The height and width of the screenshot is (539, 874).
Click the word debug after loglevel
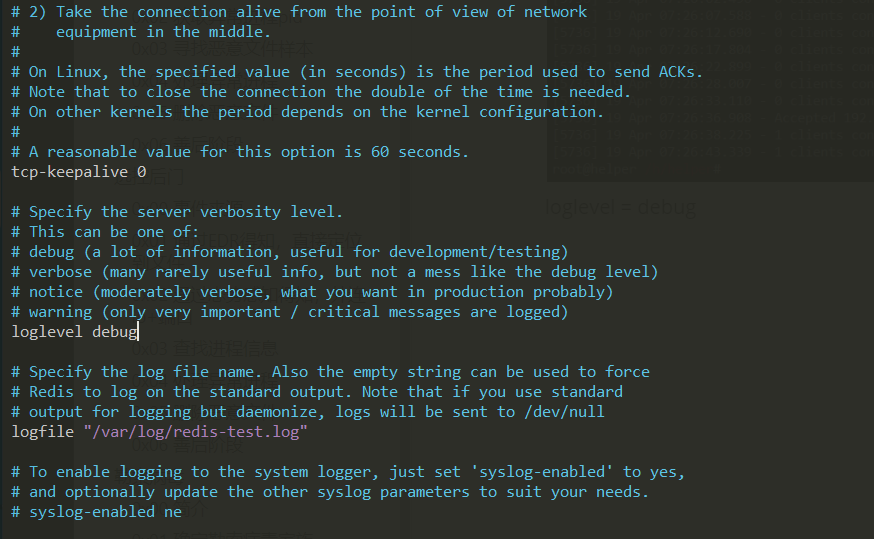click(114, 332)
